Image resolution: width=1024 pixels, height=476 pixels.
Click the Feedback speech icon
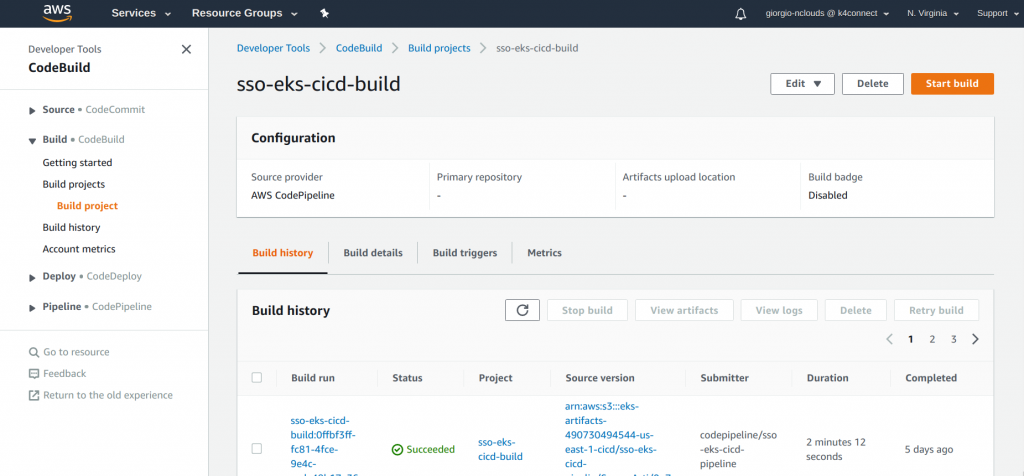tap(34, 373)
